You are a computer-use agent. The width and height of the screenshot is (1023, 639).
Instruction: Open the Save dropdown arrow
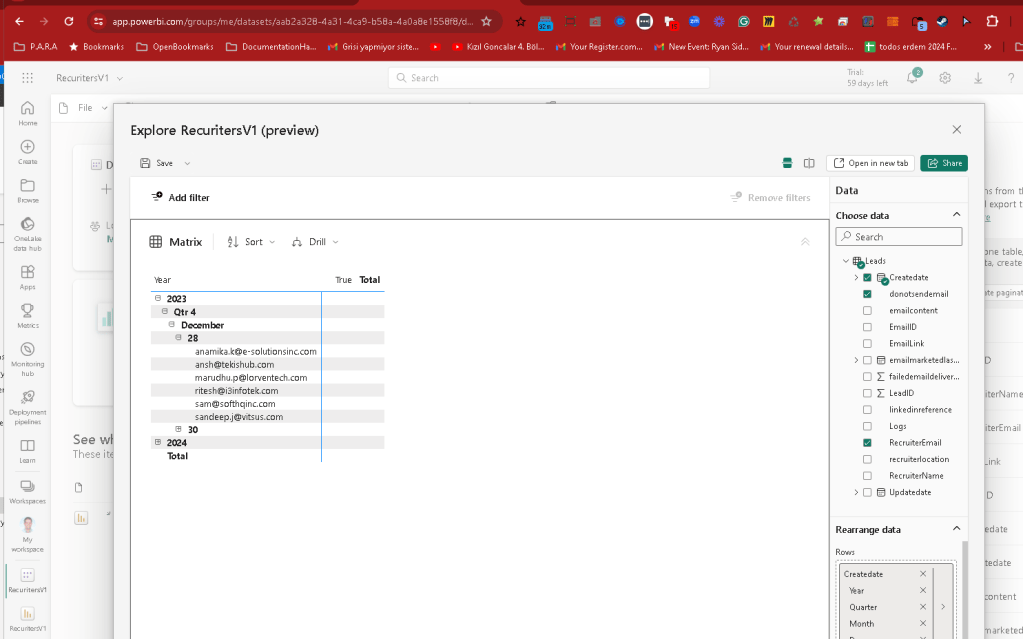187,163
